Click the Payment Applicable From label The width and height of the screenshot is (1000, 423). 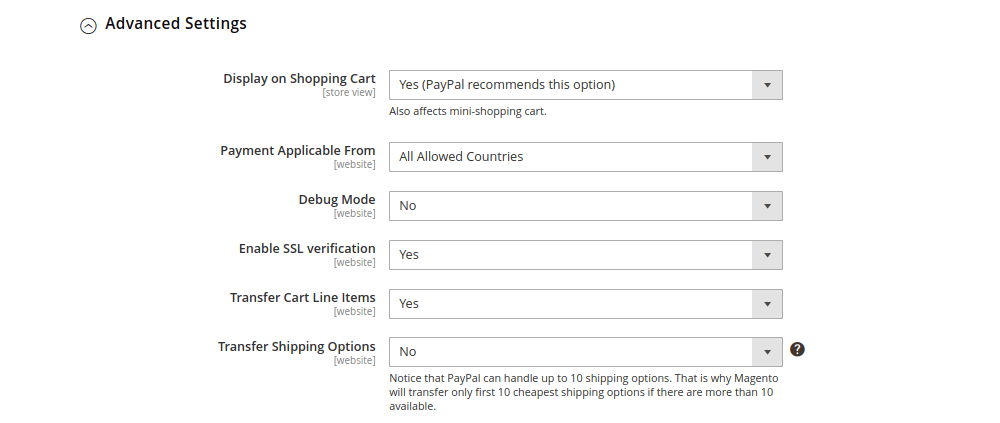[x=298, y=151]
